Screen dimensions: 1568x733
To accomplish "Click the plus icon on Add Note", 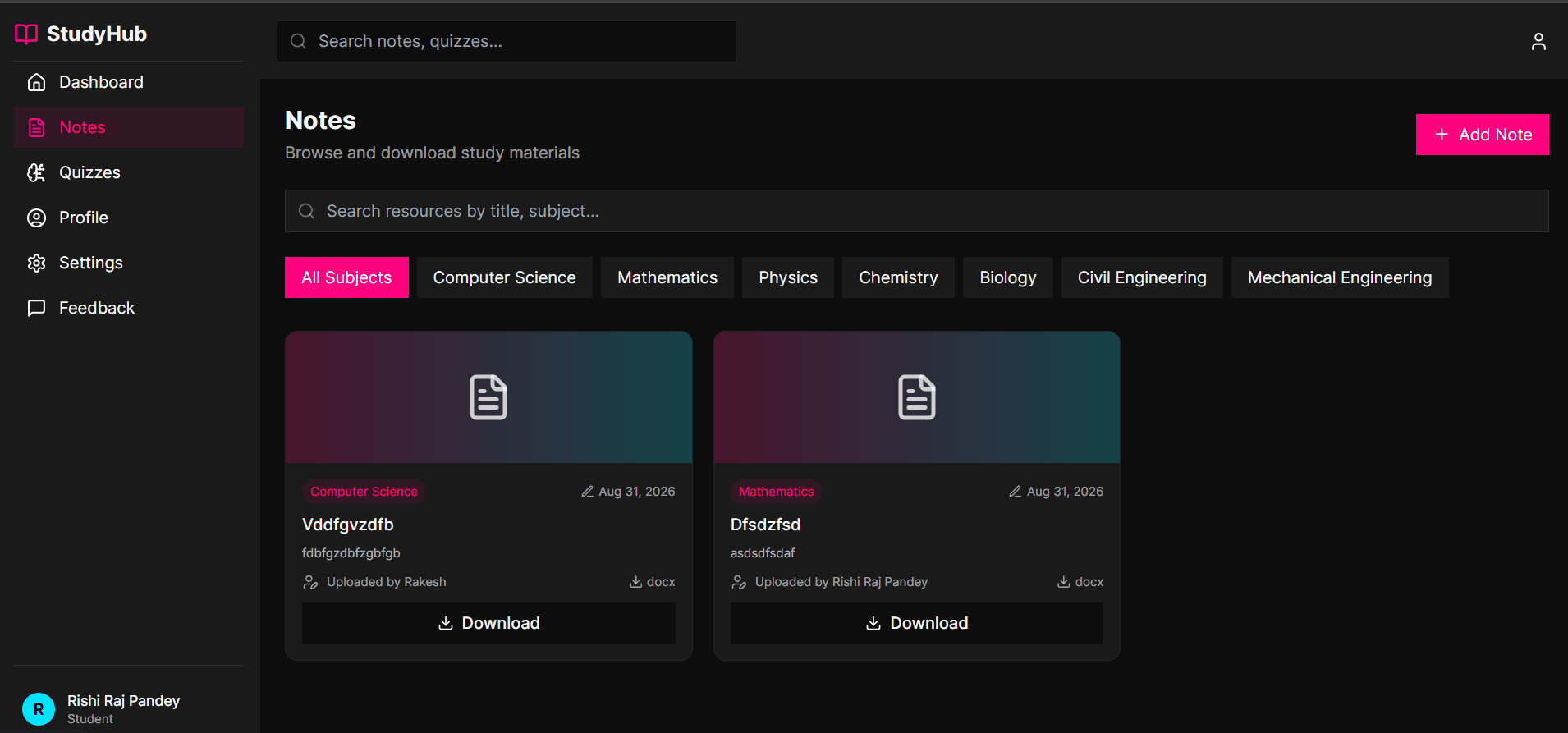I will coord(1442,134).
